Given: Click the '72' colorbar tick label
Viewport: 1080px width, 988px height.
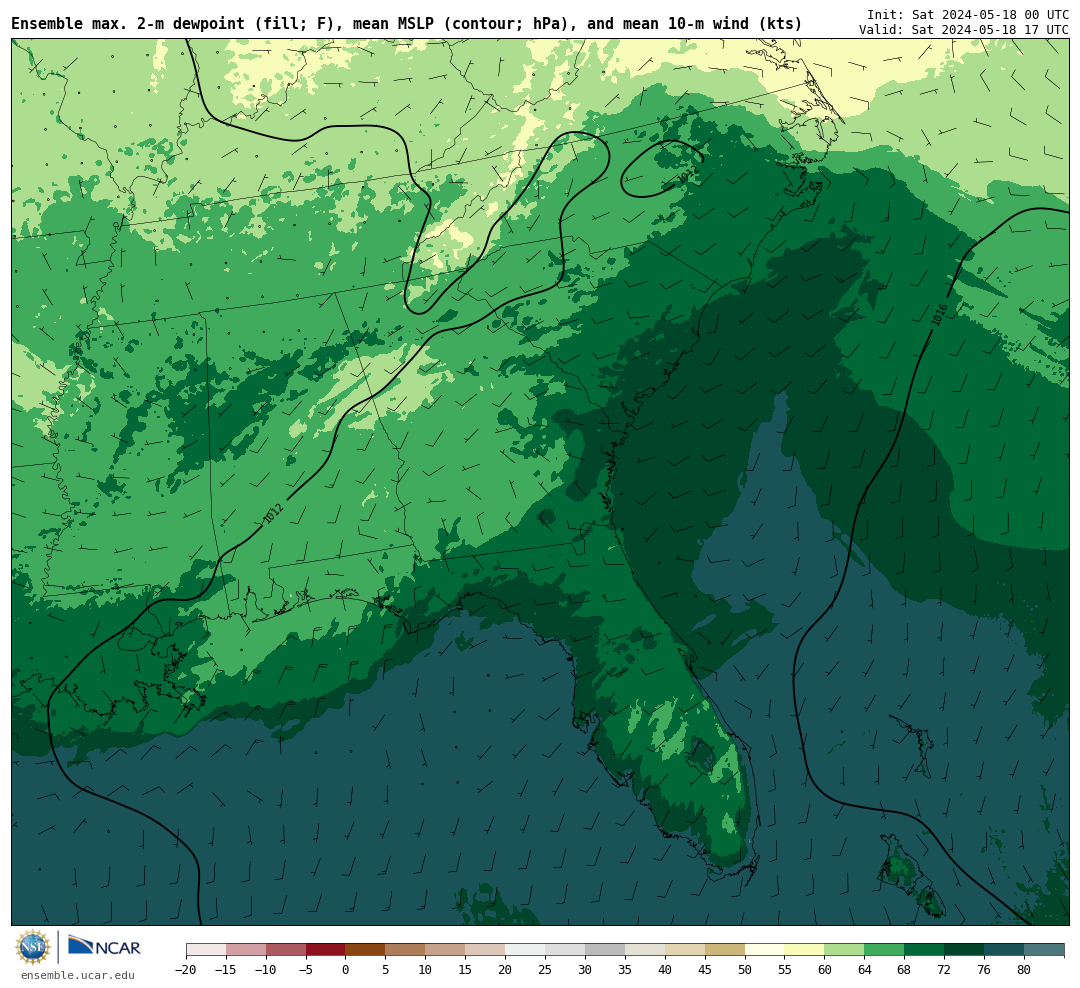Looking at the screenshot, I should click(945, 969).
